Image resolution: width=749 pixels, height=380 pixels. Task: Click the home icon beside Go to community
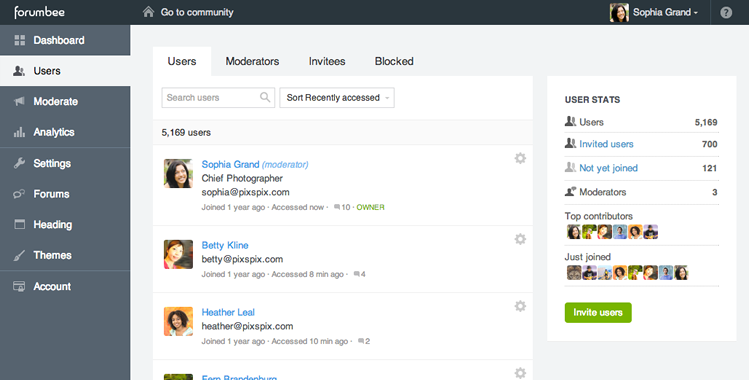pyautogui.click(x=149, y=12)
